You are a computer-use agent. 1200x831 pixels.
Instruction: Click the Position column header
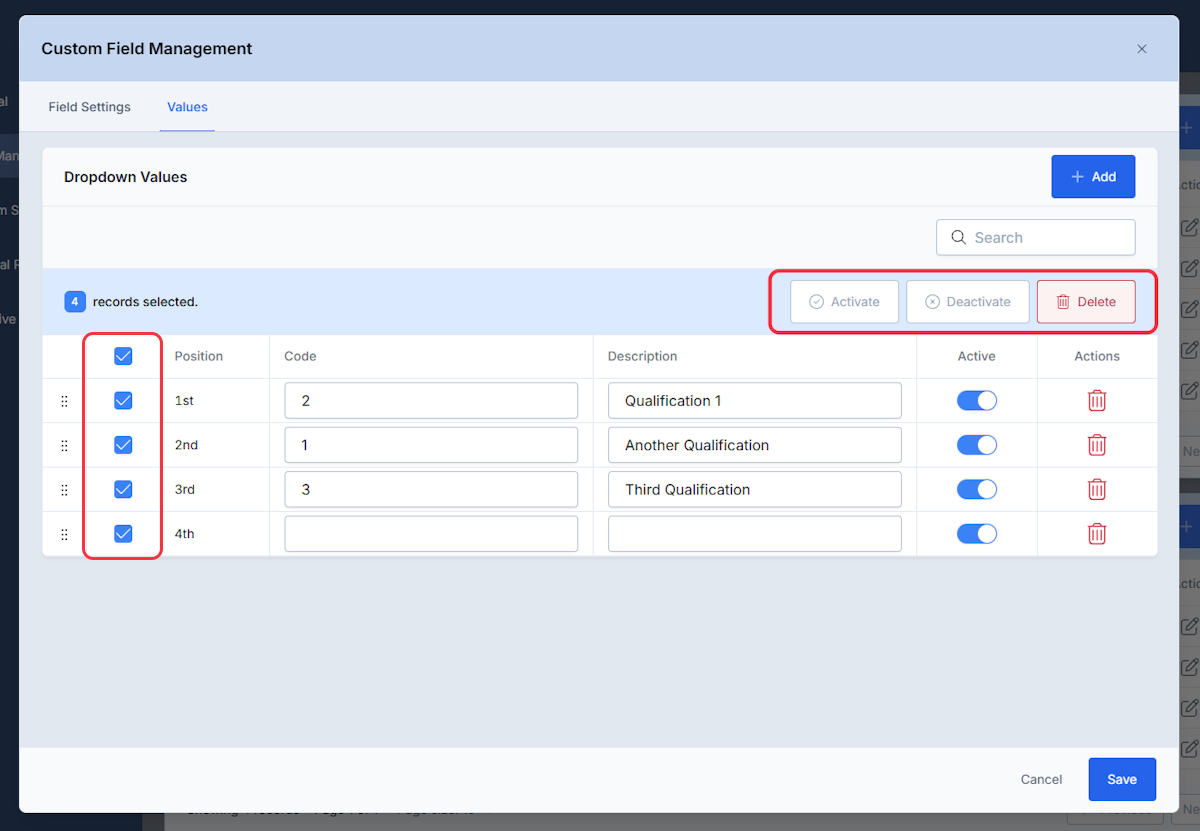(x=199, y=356)
